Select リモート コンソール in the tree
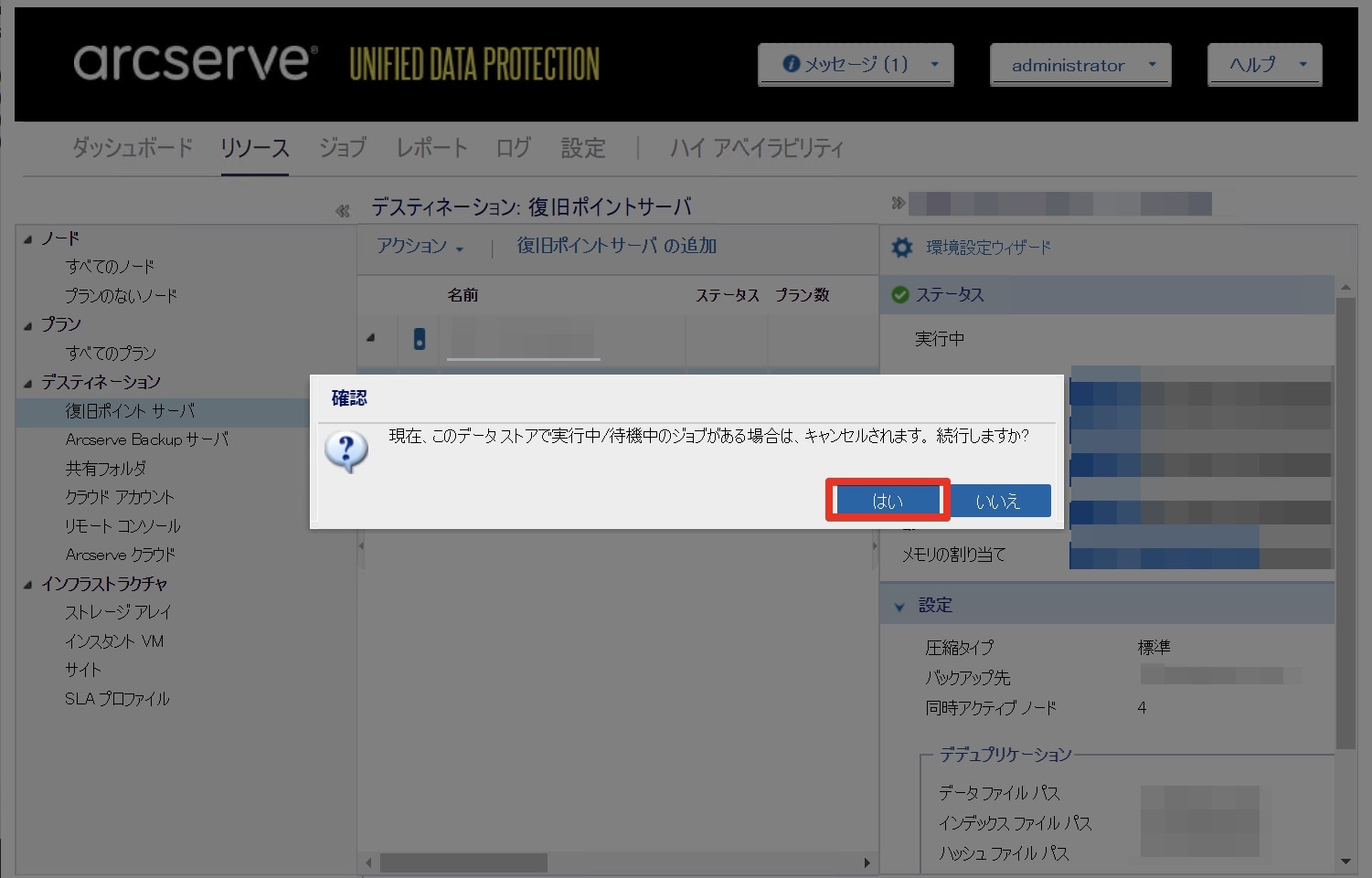1372x878 pixels. [122, 526]
